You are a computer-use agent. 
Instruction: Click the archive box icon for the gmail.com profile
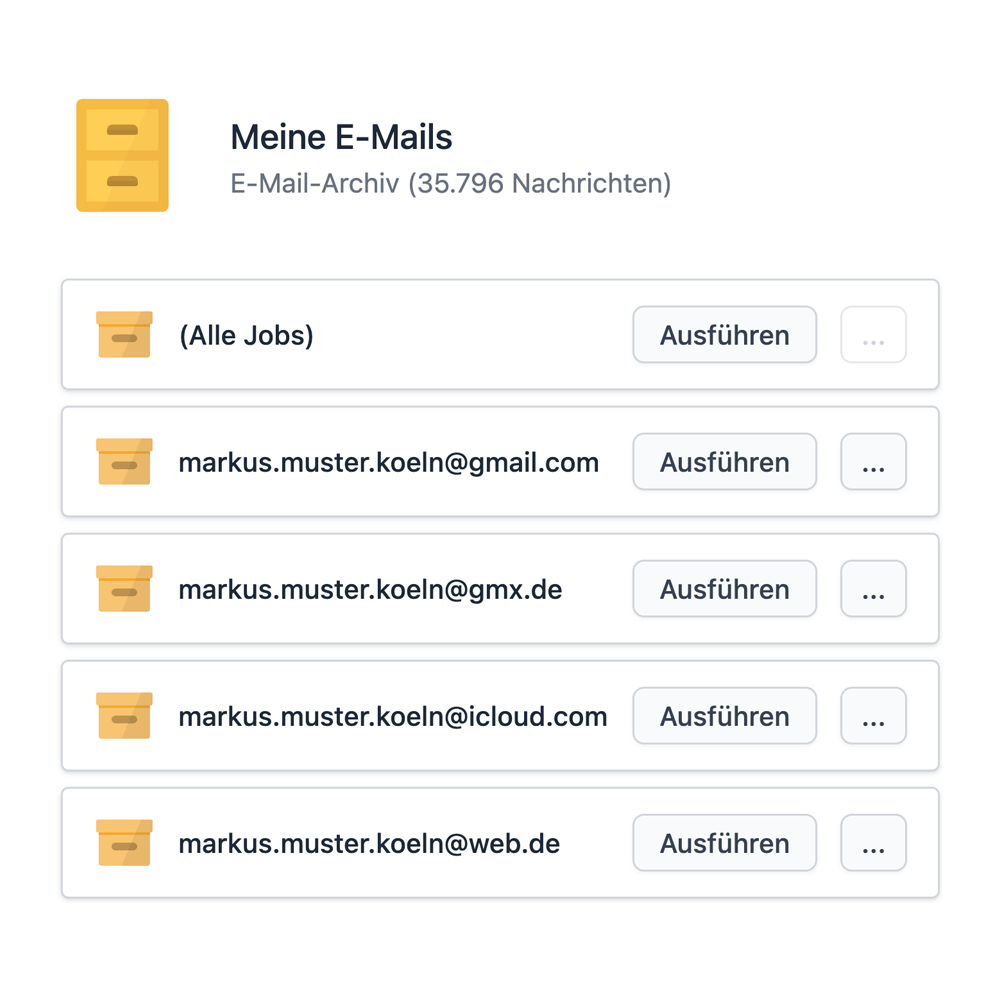(x=124, y=462)
